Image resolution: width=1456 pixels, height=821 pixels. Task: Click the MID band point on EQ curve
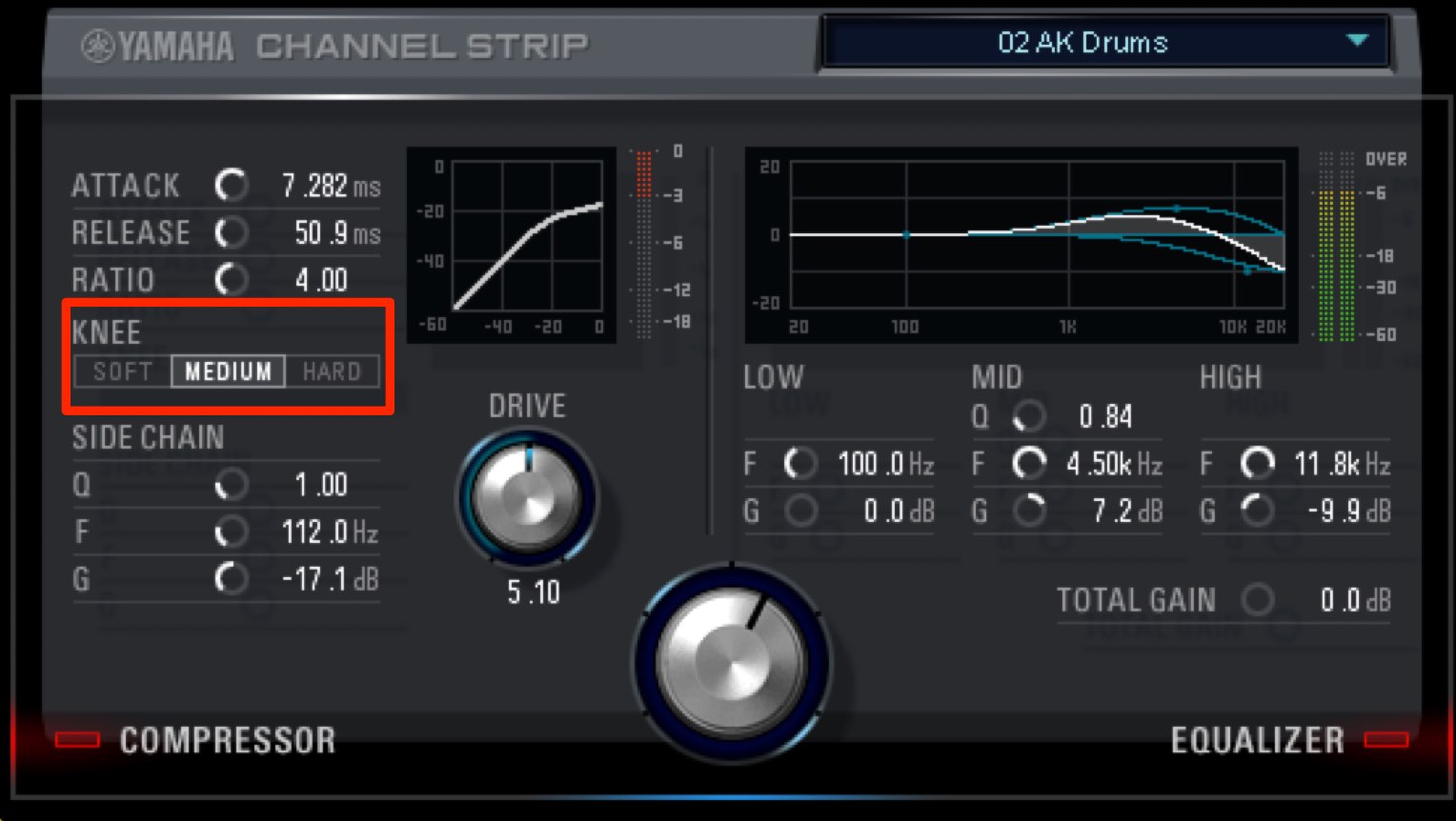coord(1176,208)
